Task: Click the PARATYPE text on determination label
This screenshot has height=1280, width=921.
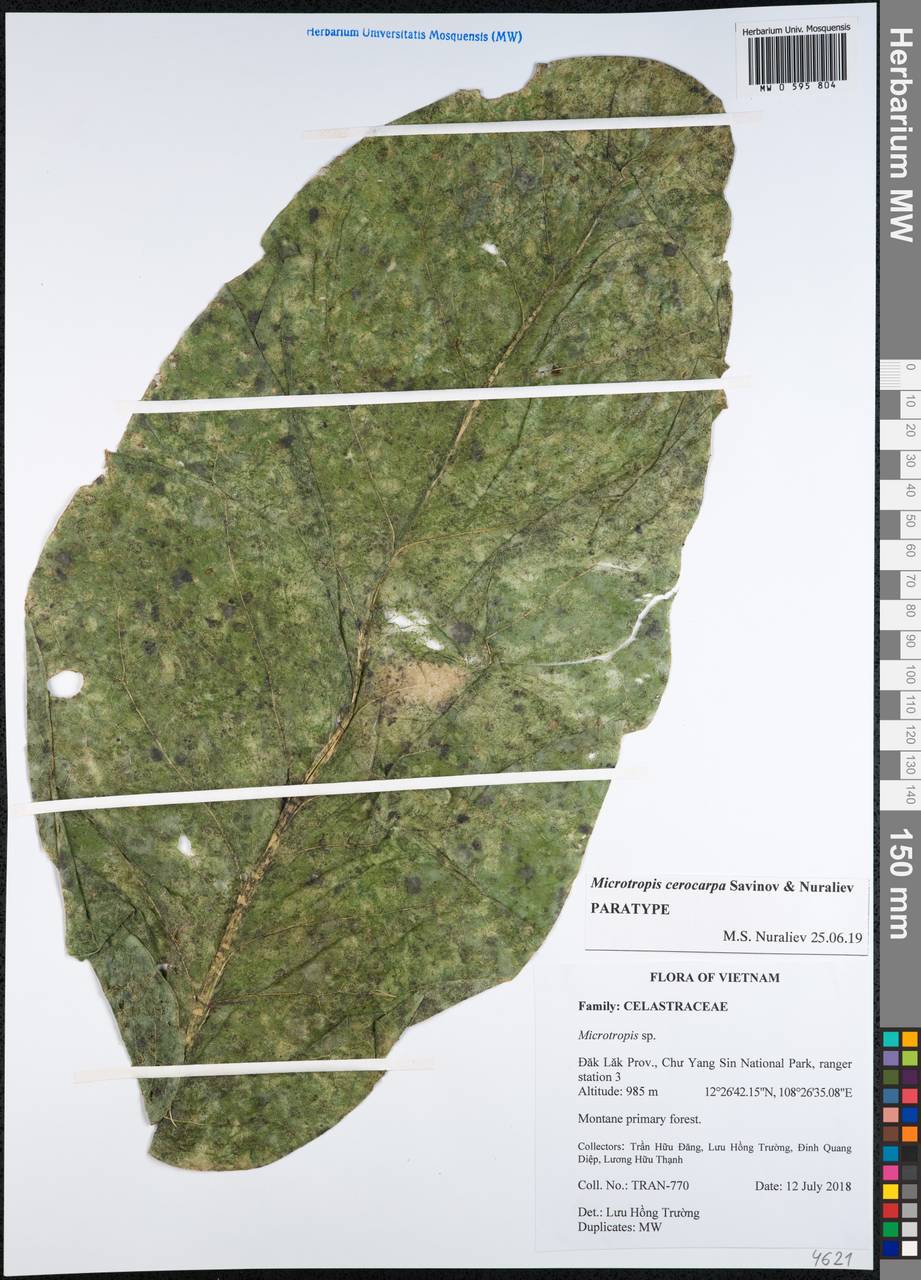Action: 630,909
